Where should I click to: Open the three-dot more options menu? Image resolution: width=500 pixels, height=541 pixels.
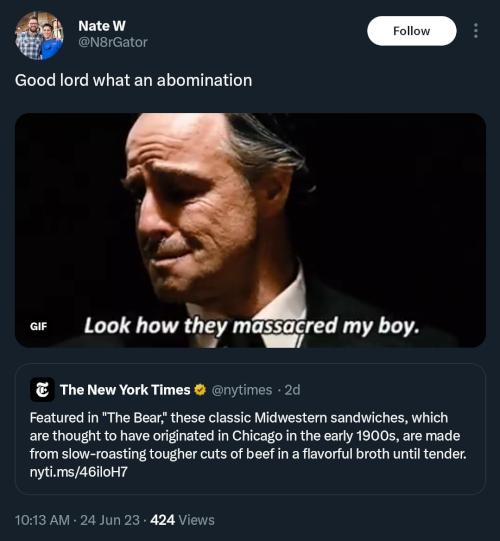pos(476,31)
